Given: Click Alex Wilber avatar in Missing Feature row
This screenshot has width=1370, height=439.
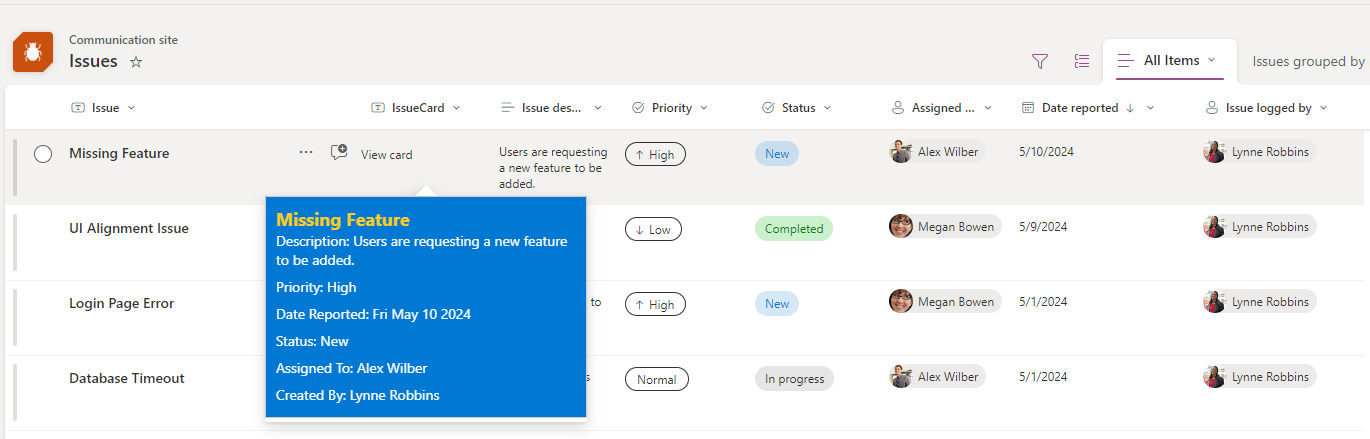Looking at the screenshot, I should click(x=901, y=151).
